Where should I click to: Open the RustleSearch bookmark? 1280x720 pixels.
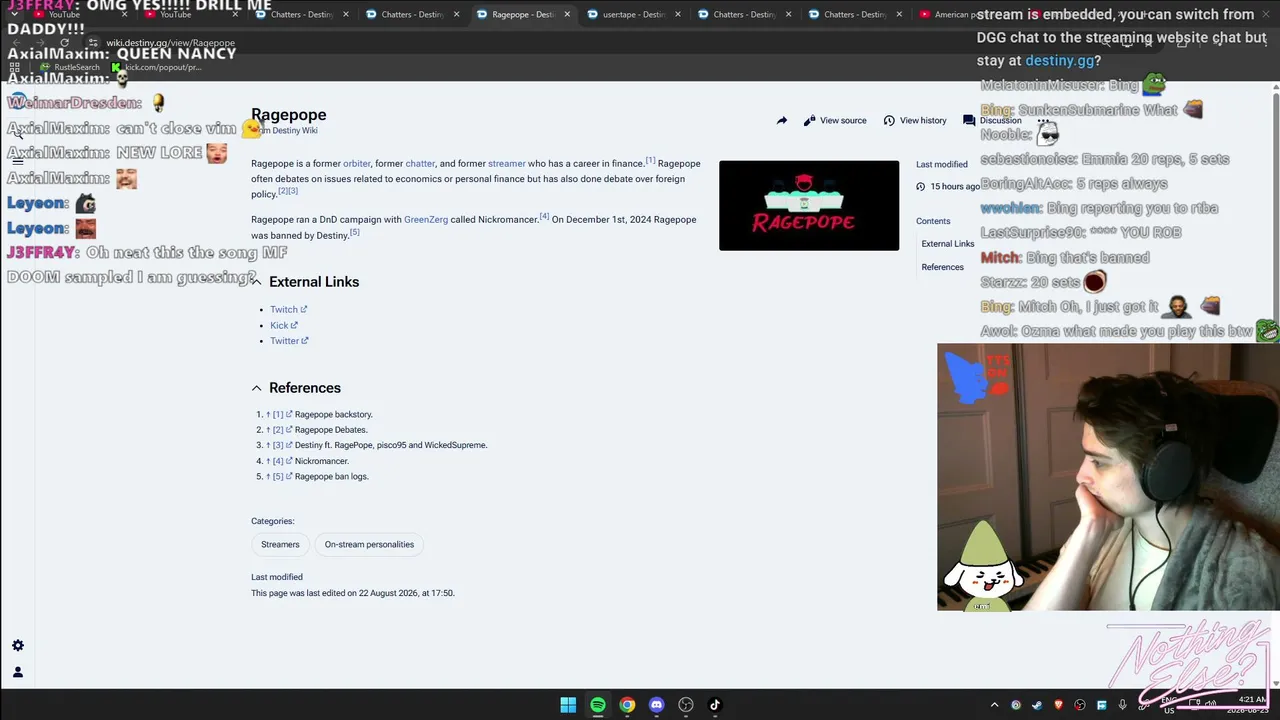coord(70,68)
